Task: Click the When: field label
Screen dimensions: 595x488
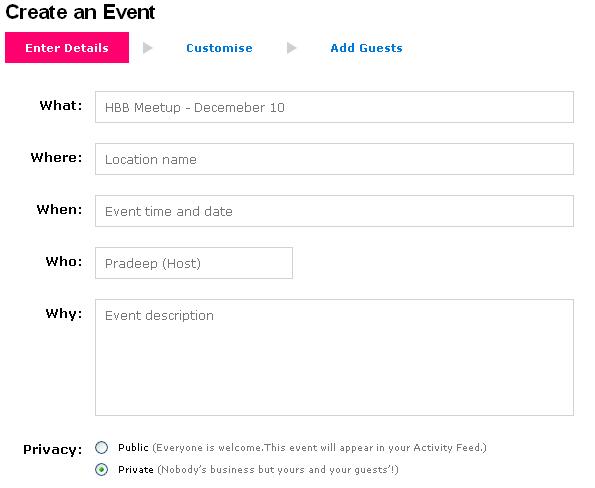Action: click(59, 209)
